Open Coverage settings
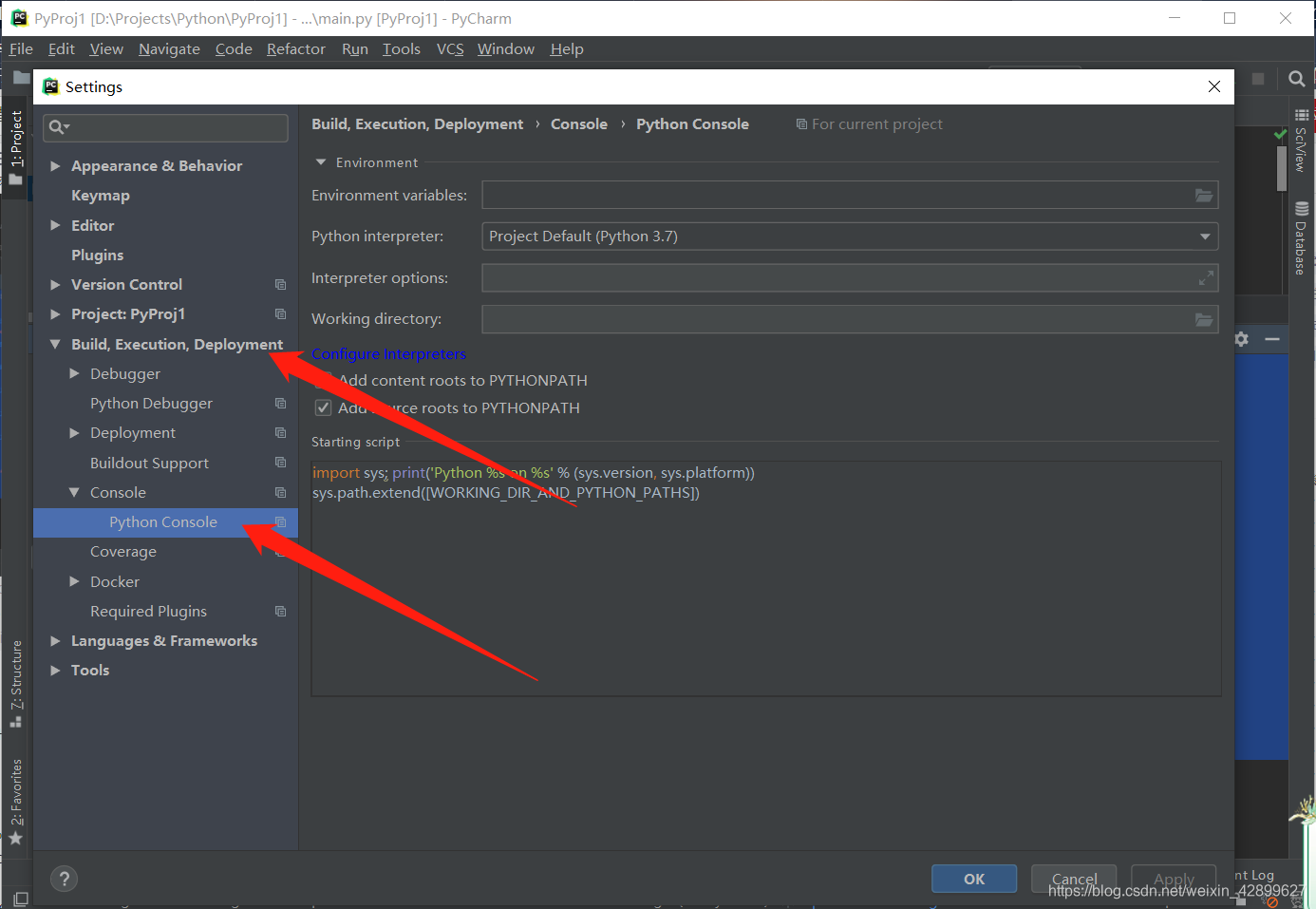The width and height of the screenshot is (1316, 909). [x=123, y=552]
